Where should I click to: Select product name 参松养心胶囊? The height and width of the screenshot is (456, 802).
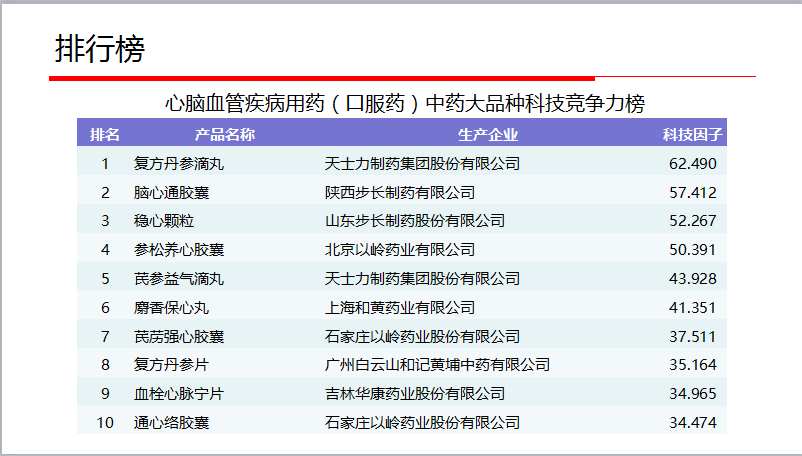[x=179, y=249]
